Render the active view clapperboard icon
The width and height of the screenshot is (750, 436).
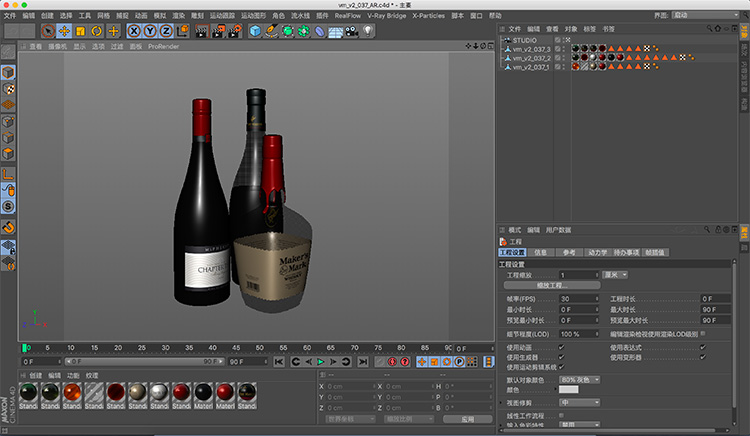(202, 31)
